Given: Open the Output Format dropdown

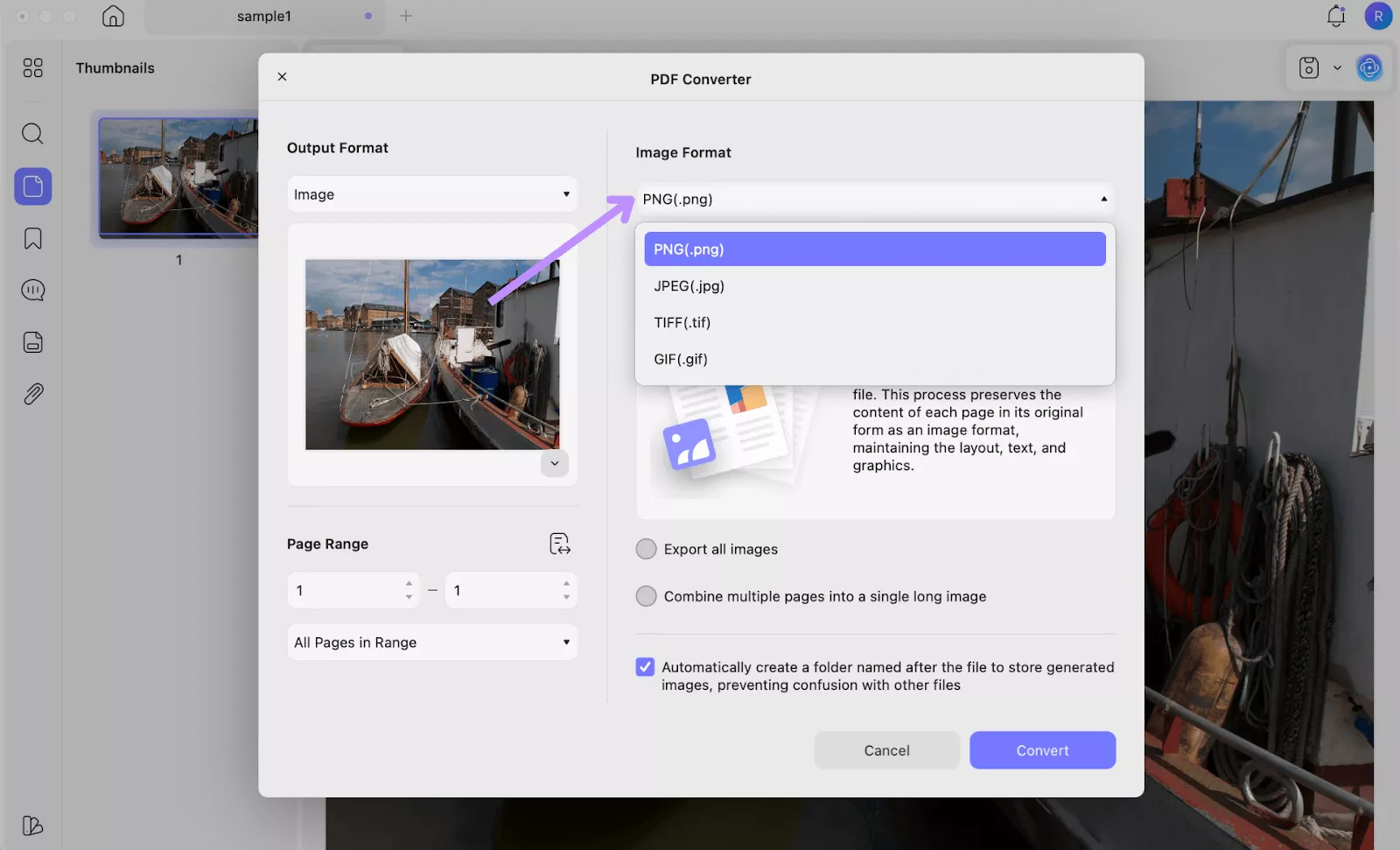Looking at the screenshot, I should click(431, 193).
